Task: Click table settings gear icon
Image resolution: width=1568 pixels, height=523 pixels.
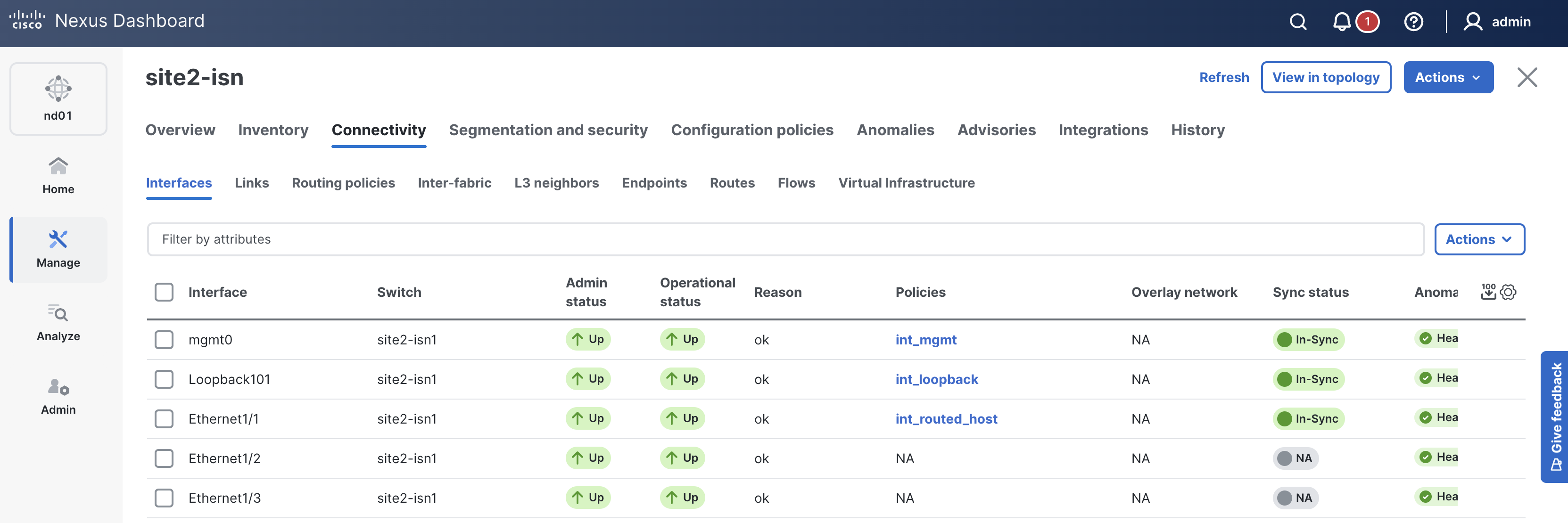Action: (1508, 292)
